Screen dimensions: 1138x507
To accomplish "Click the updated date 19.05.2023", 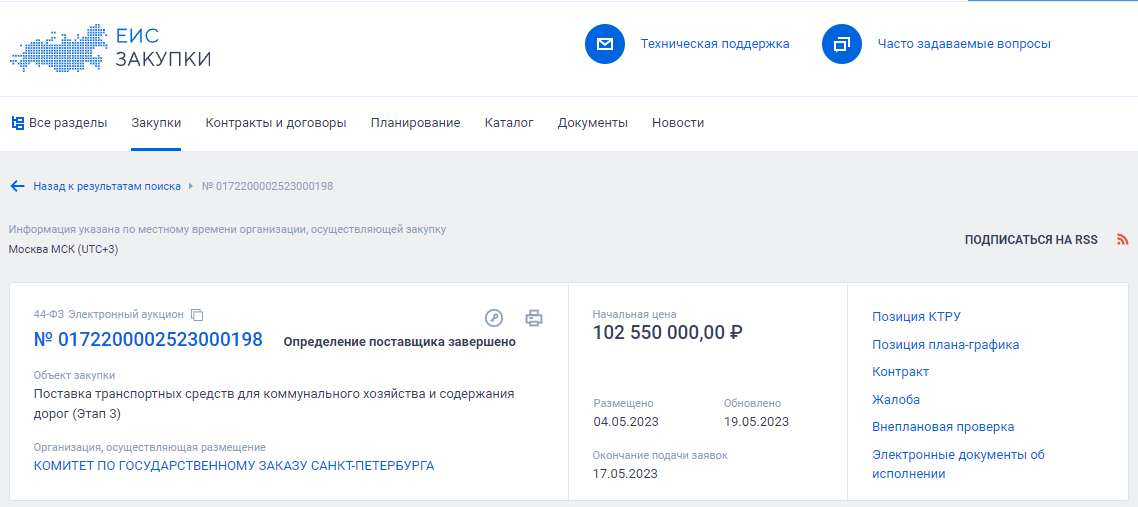I will click(x=756, y=422).
